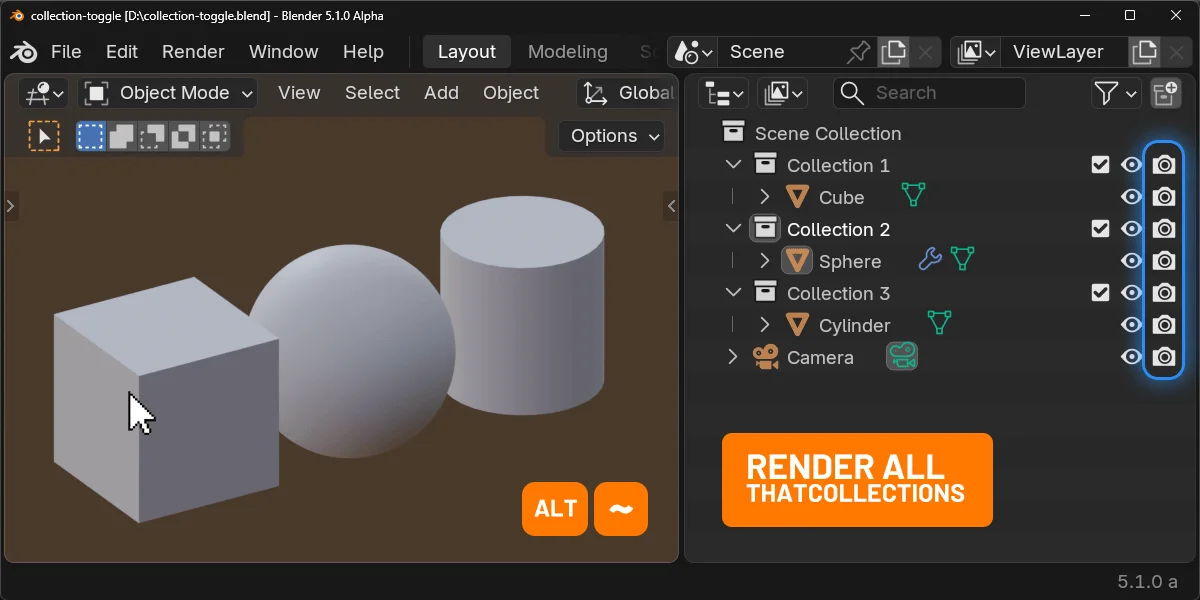The height and width of the screenshot is (600, 1200).
Task: Click the outliner search field
Action: click(930, 92)
